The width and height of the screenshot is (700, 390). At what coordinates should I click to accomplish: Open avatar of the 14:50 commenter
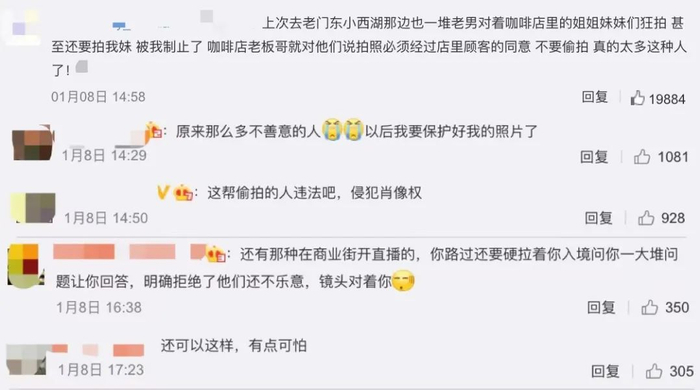(x=33, y=207)
